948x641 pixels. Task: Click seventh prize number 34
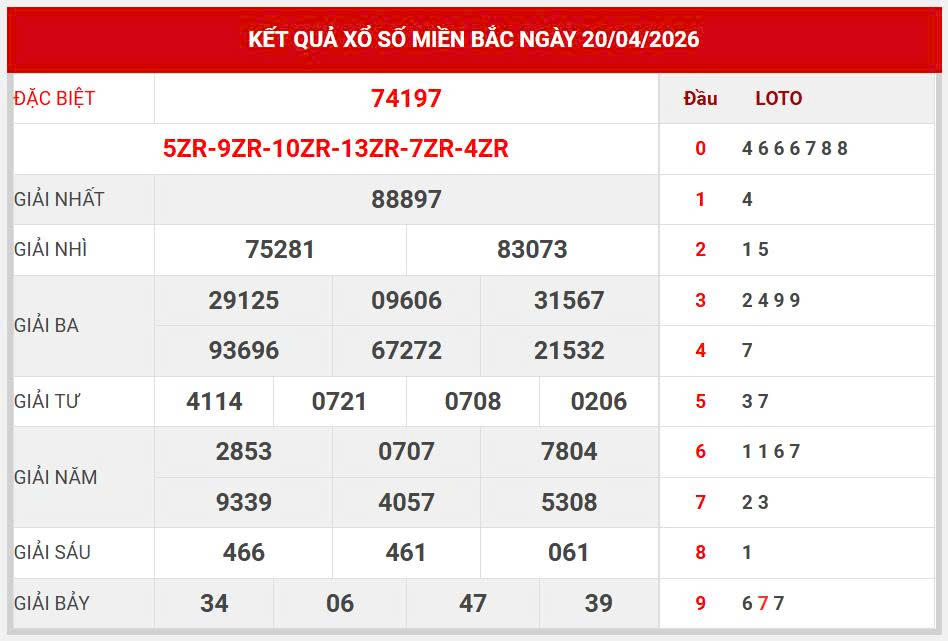click(x=213, y=604)
